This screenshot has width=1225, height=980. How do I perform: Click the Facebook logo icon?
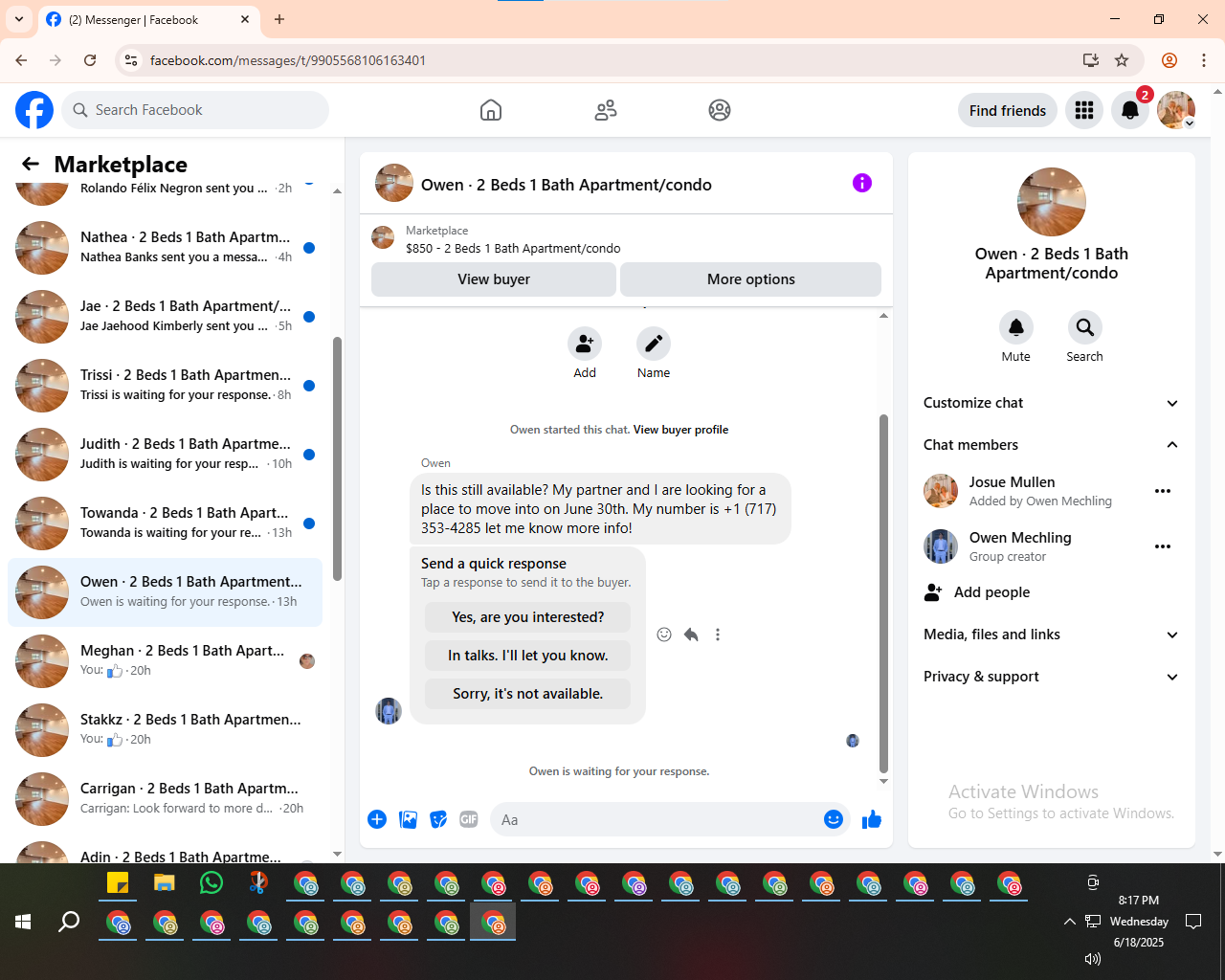coord(34,110)
